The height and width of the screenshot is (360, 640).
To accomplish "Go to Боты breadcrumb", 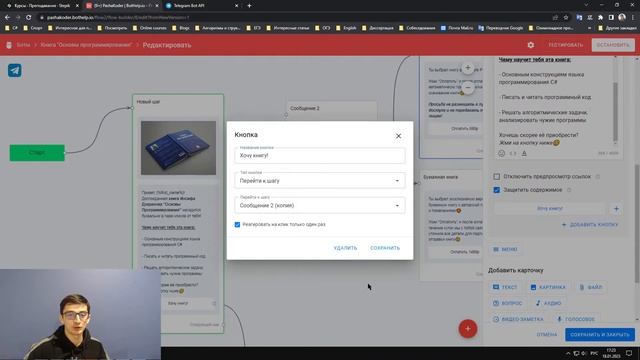I will pyautogui.click(x=23, y=45).
